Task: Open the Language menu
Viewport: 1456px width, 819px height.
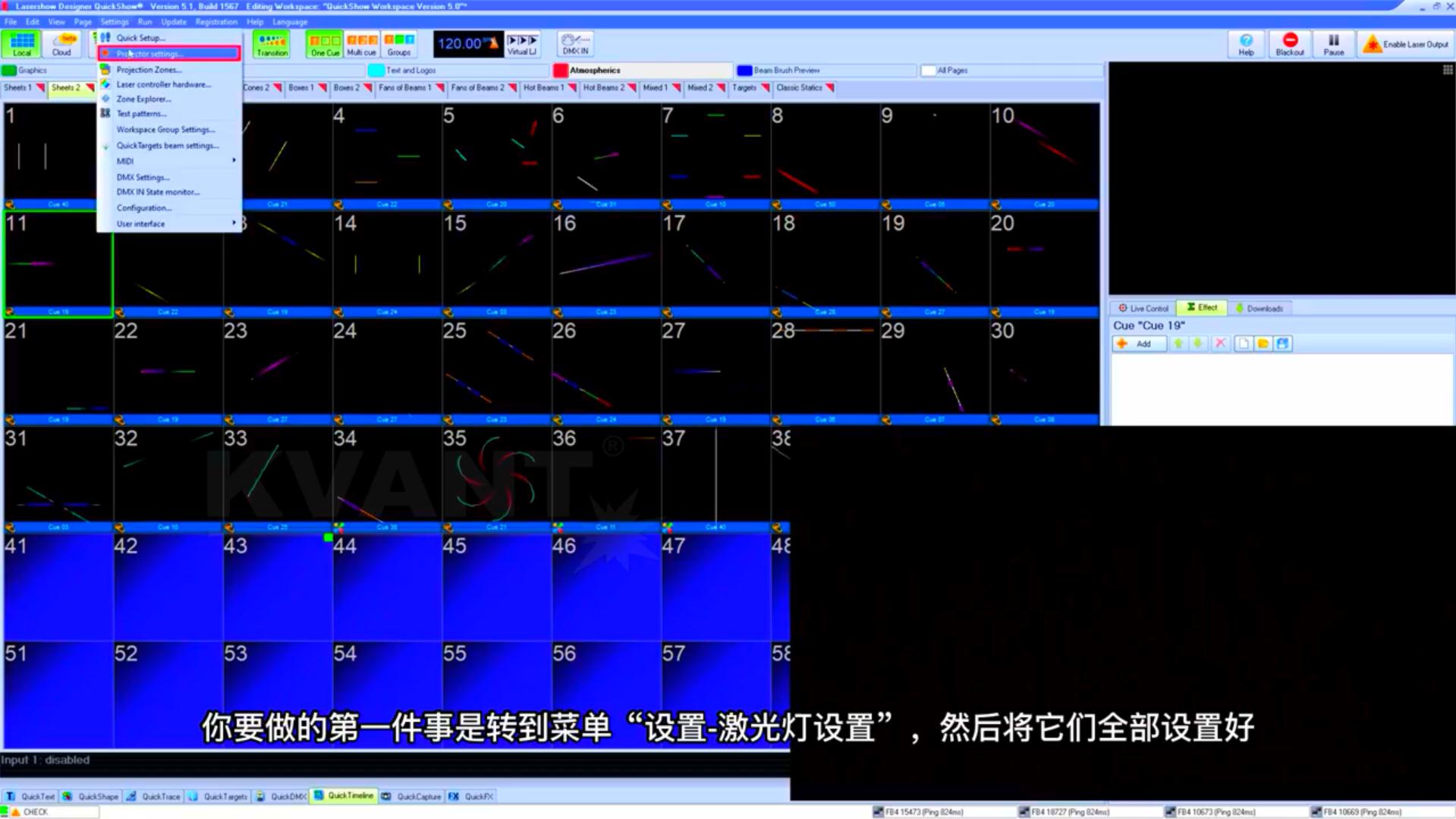Action: [290, 21]
